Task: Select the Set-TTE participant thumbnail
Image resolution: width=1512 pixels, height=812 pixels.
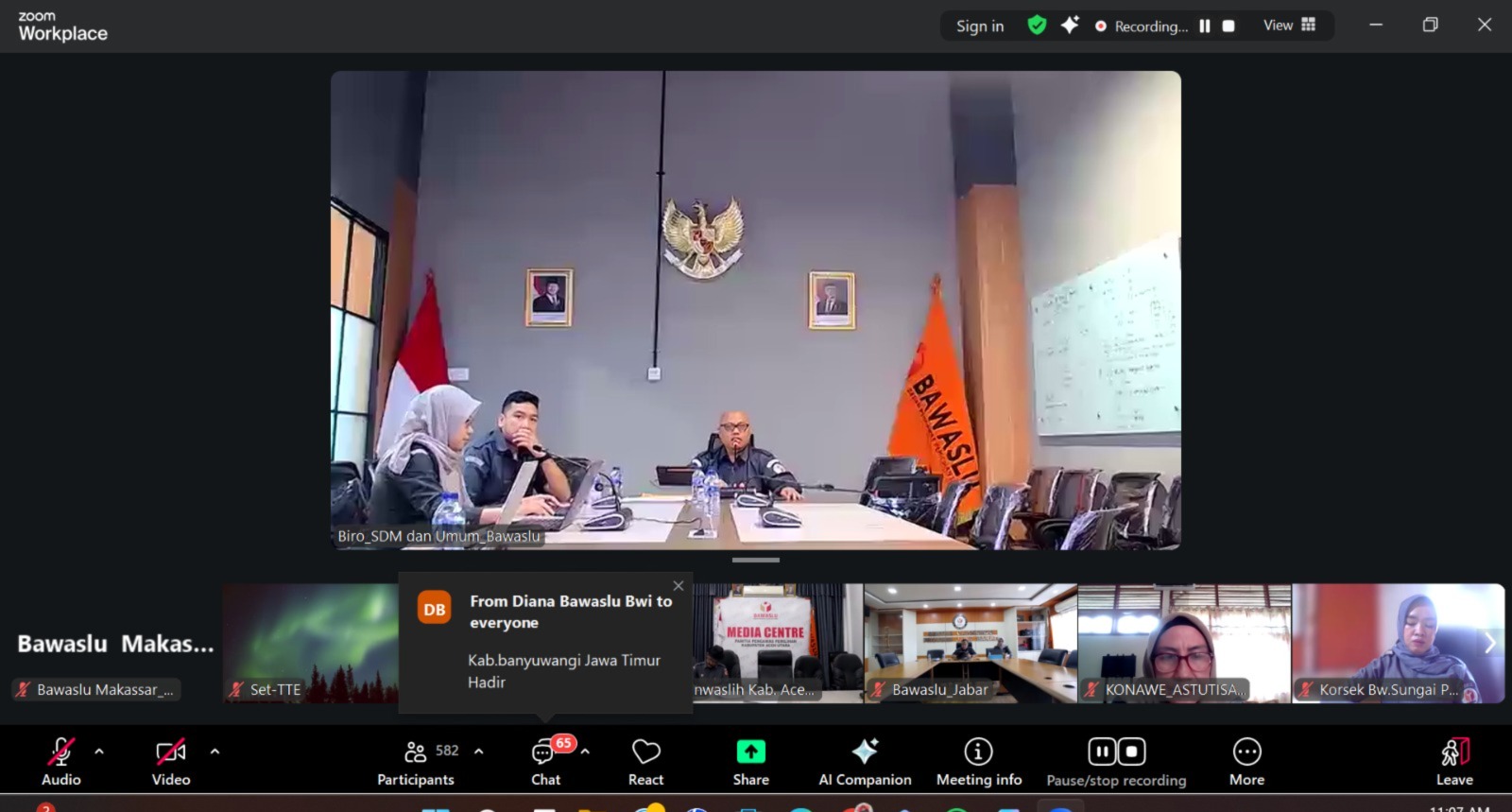Action: [x=310, y=644]
